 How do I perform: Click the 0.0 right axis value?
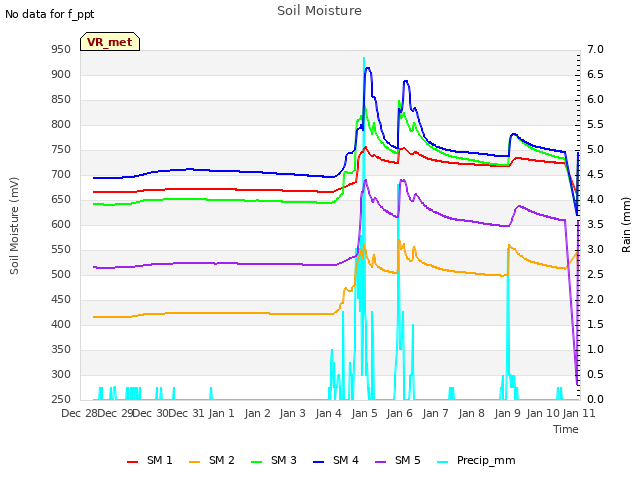(595, 400)
